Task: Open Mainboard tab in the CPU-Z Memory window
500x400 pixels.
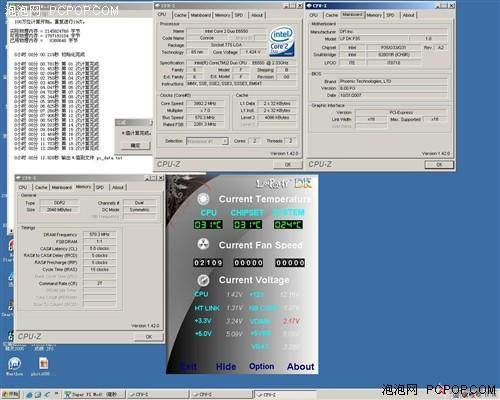Action: point(62,187)
